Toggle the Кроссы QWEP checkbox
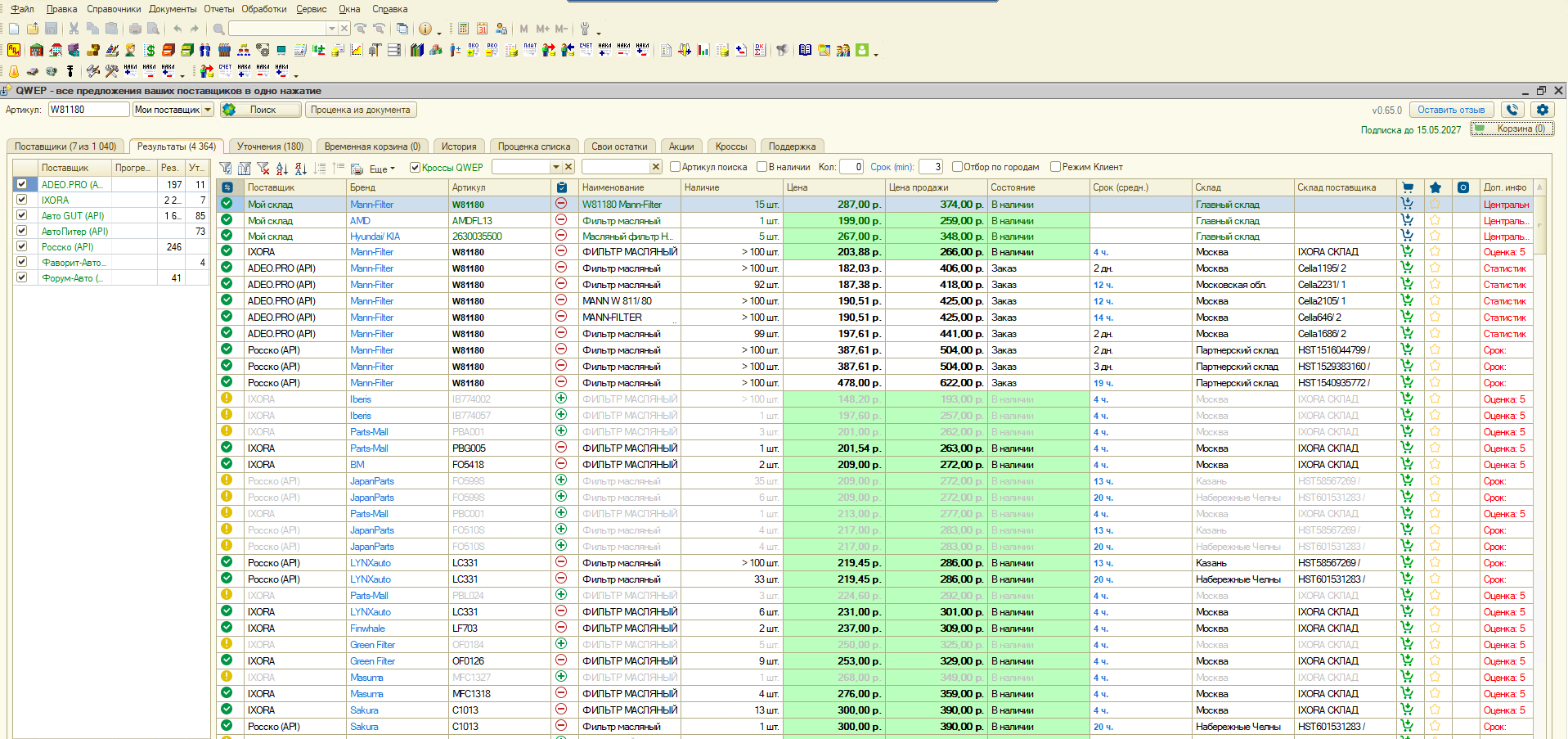The image size is (1568, 739). tap(415, 168)
